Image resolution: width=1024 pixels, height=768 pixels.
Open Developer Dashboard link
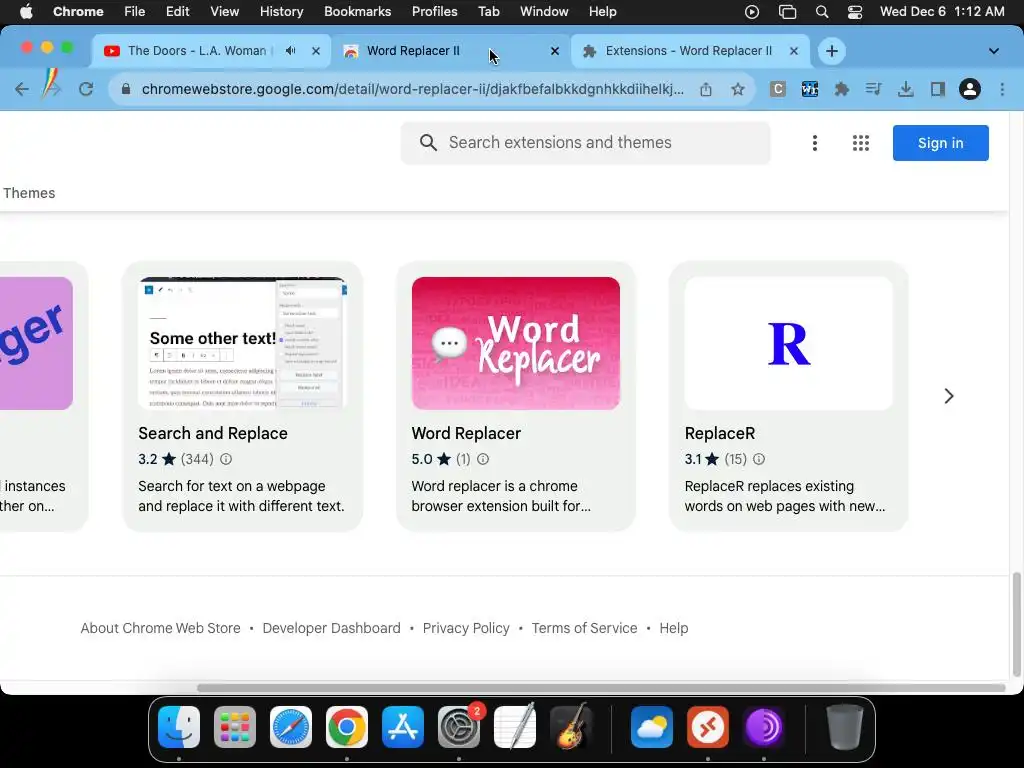tap(331, 628)
